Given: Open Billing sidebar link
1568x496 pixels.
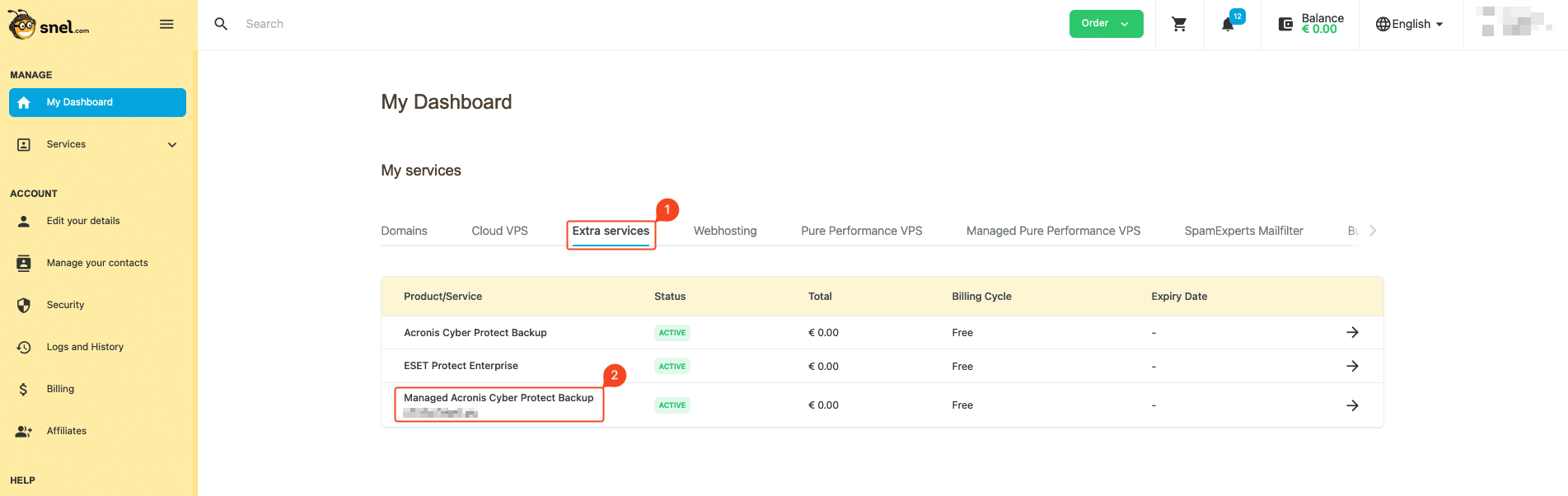Looking at the screenshot, I should click(x=60, y=389).
